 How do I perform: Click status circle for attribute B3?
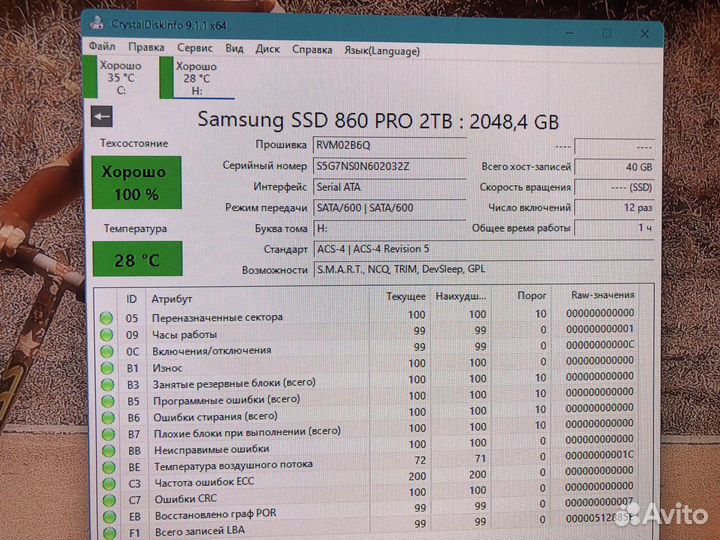[107, 384]
